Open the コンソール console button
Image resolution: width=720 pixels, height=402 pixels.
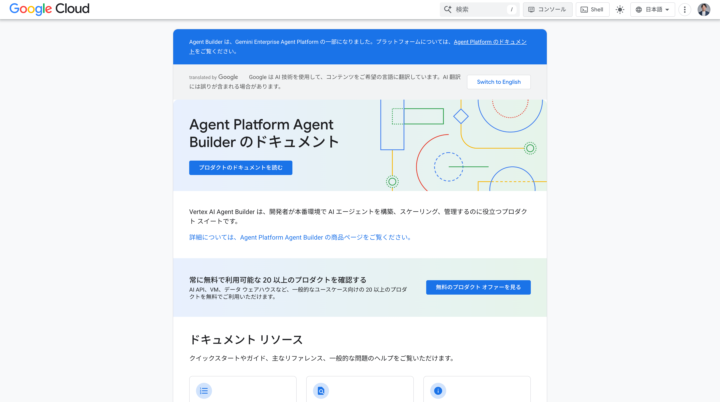[547, 9]
